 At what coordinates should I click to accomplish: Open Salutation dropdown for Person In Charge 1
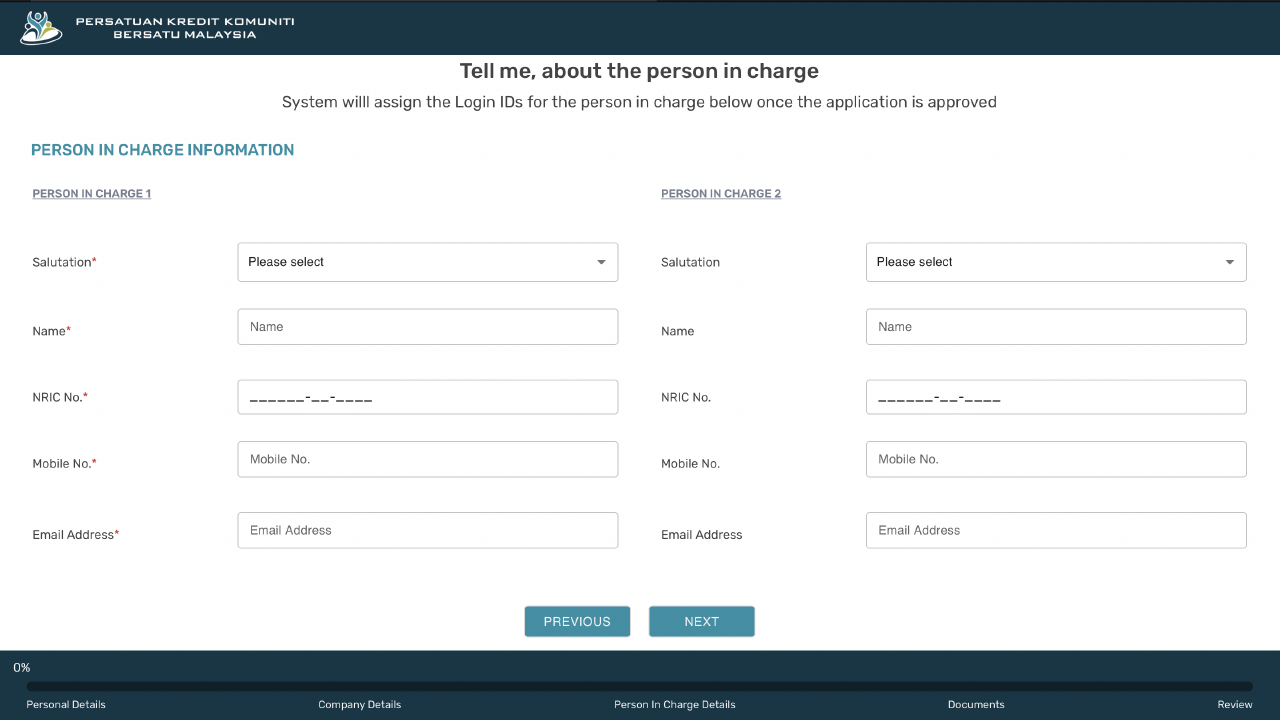pyautogui.click(x=428, y=262)
